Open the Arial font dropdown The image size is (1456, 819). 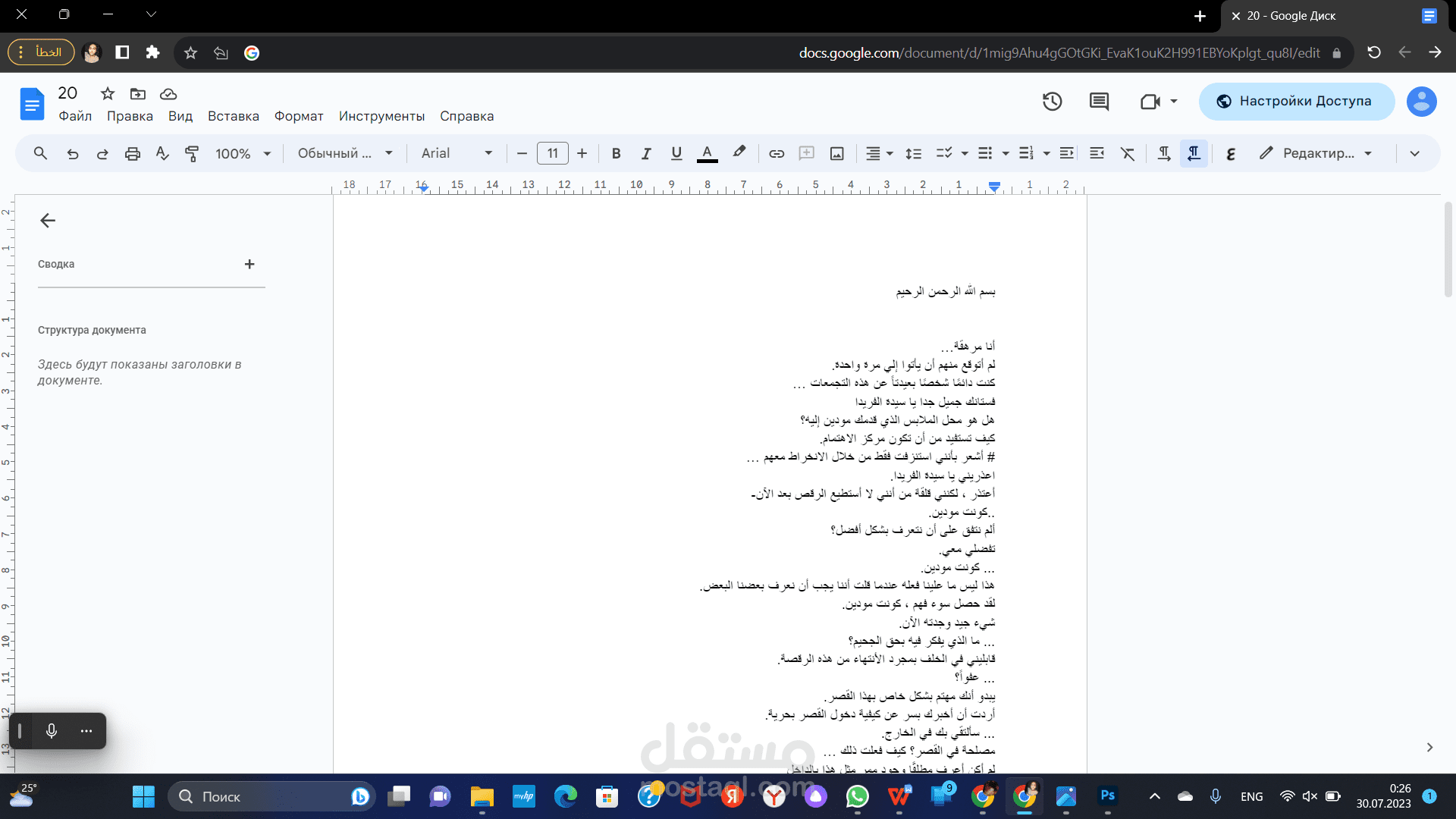click(457, 153)
